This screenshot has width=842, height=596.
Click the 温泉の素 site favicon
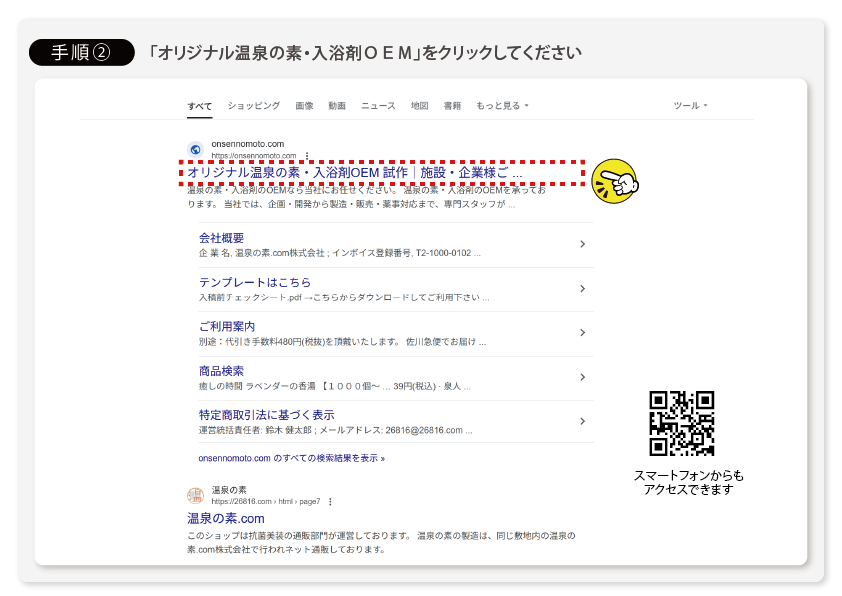195,495
